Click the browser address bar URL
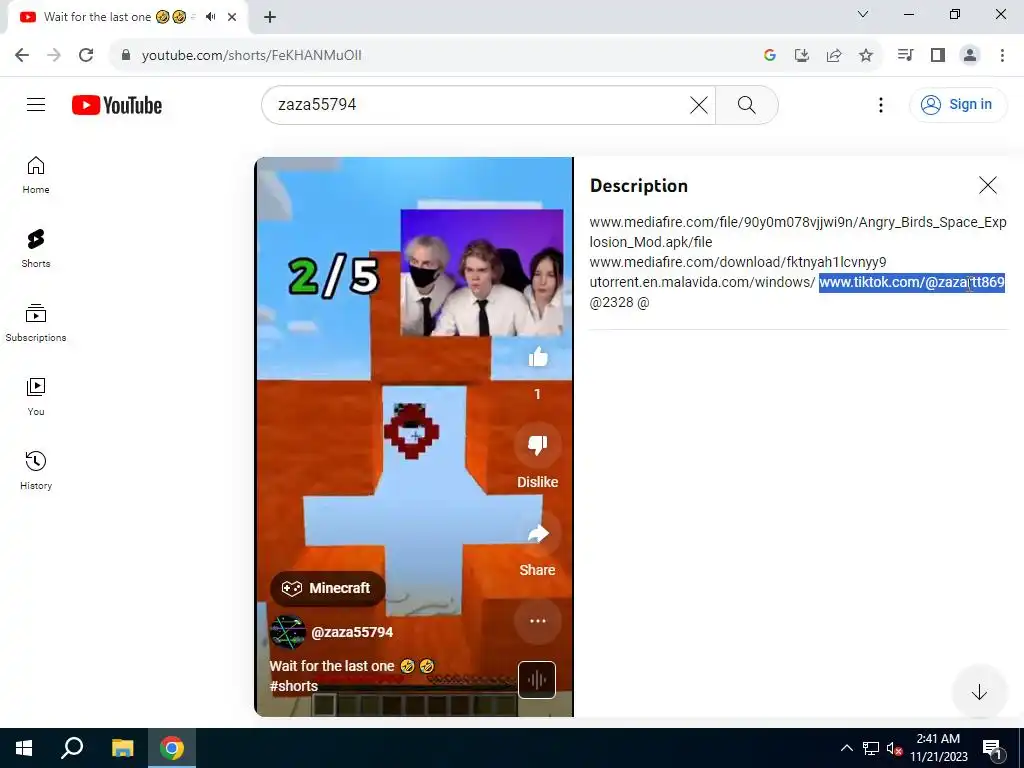 (x=251, y=55)
